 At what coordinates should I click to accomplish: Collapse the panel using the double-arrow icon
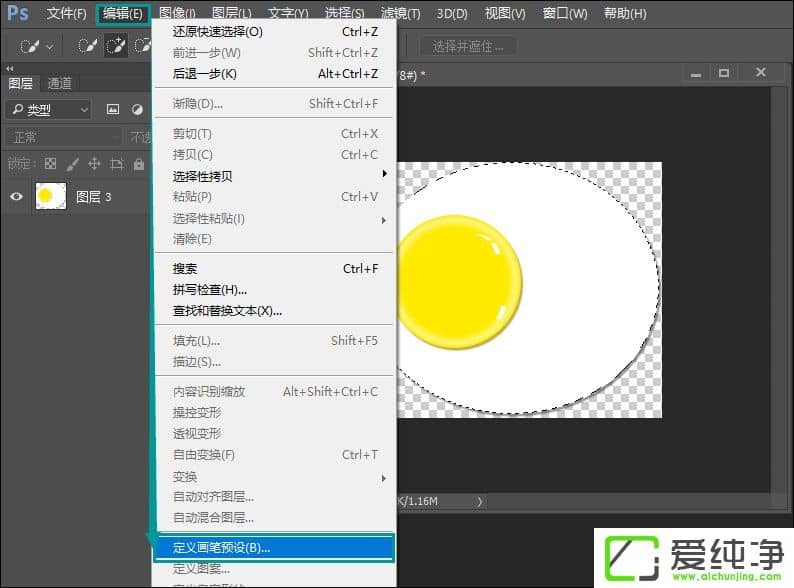click(11, 69)
